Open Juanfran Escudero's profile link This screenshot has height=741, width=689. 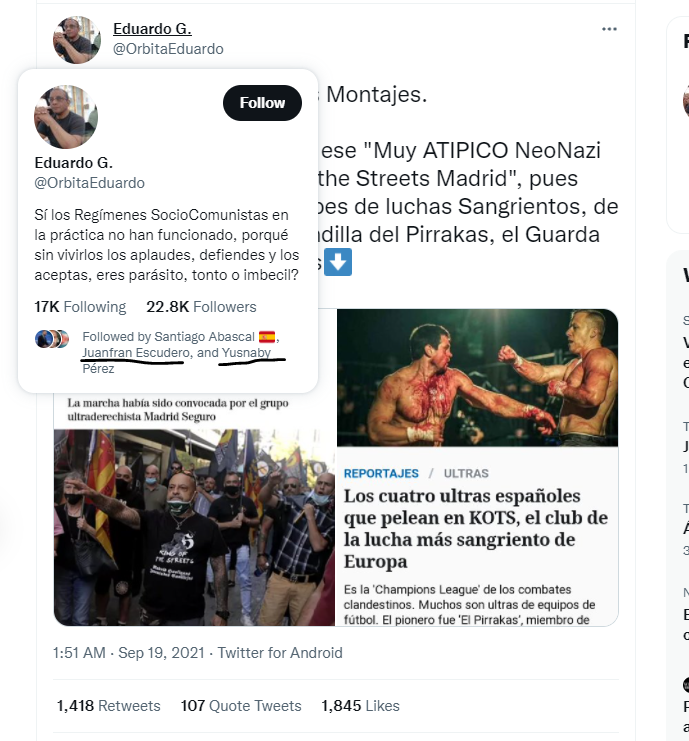coord(136,353)
